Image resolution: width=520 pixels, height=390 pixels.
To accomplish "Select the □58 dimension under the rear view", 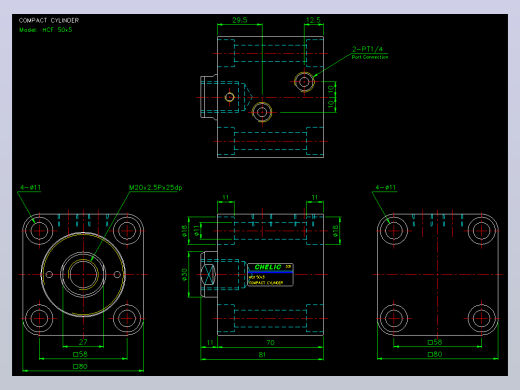I will [435, 342].
